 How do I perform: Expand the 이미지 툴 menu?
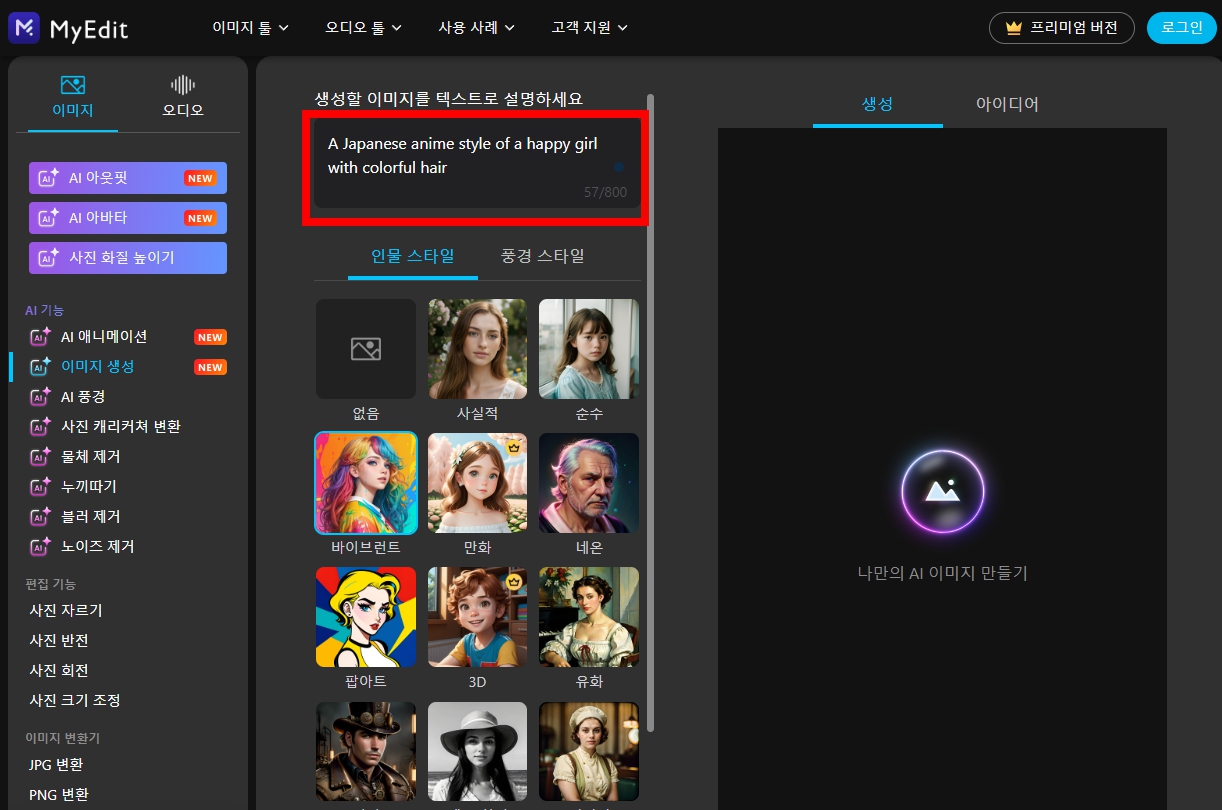(x=249, y=28)
